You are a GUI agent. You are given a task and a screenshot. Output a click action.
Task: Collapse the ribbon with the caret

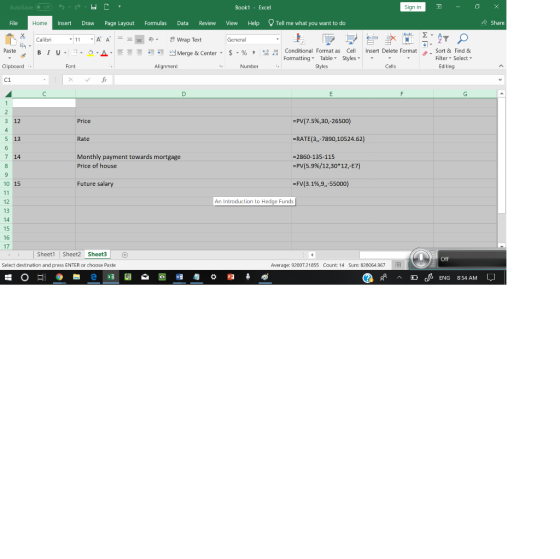[x=501, y=66]
